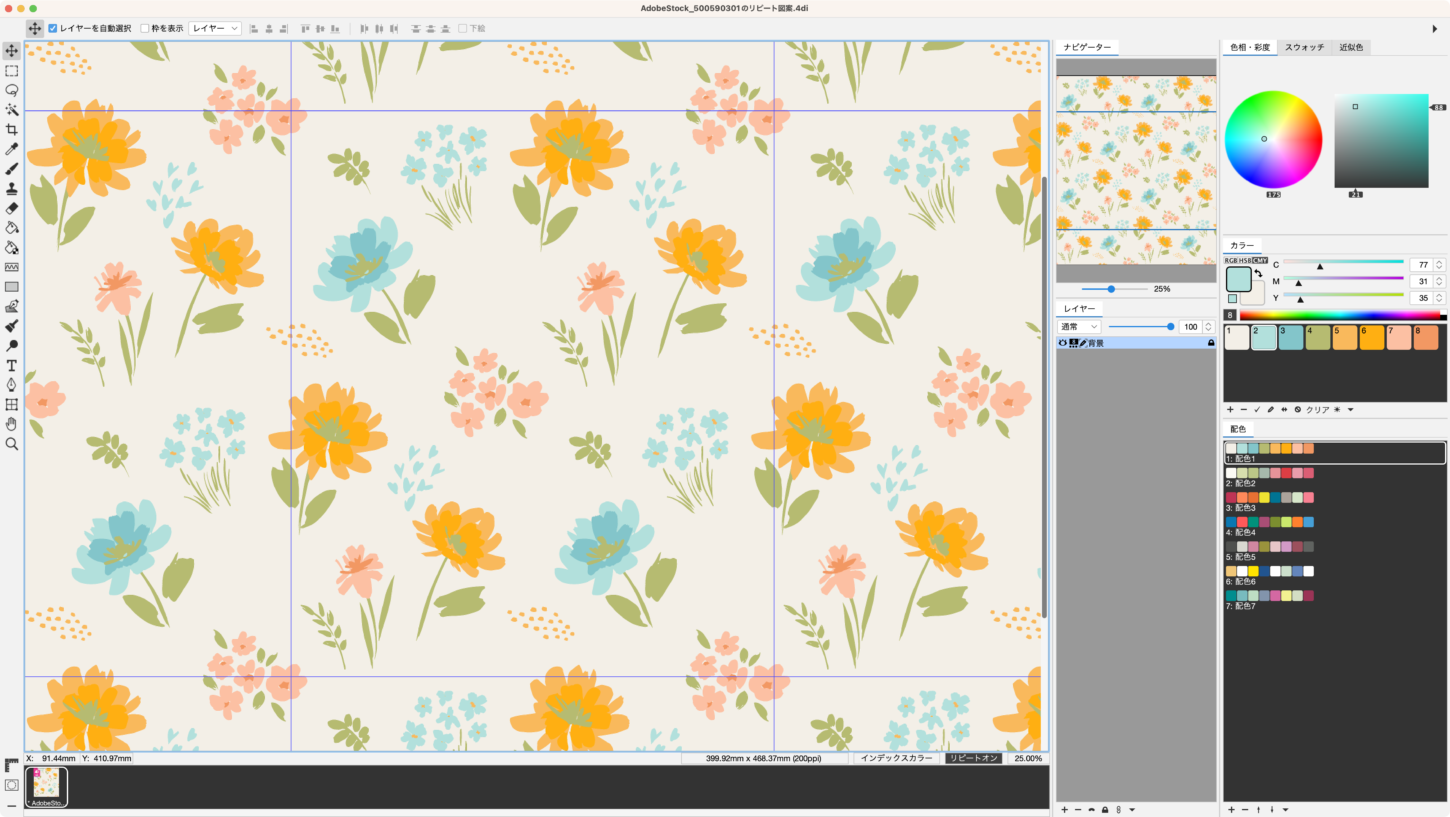Hide the 背景 layer with eye icon
The width and height of the screenshot is (1450, 817).
point(1063,343)
